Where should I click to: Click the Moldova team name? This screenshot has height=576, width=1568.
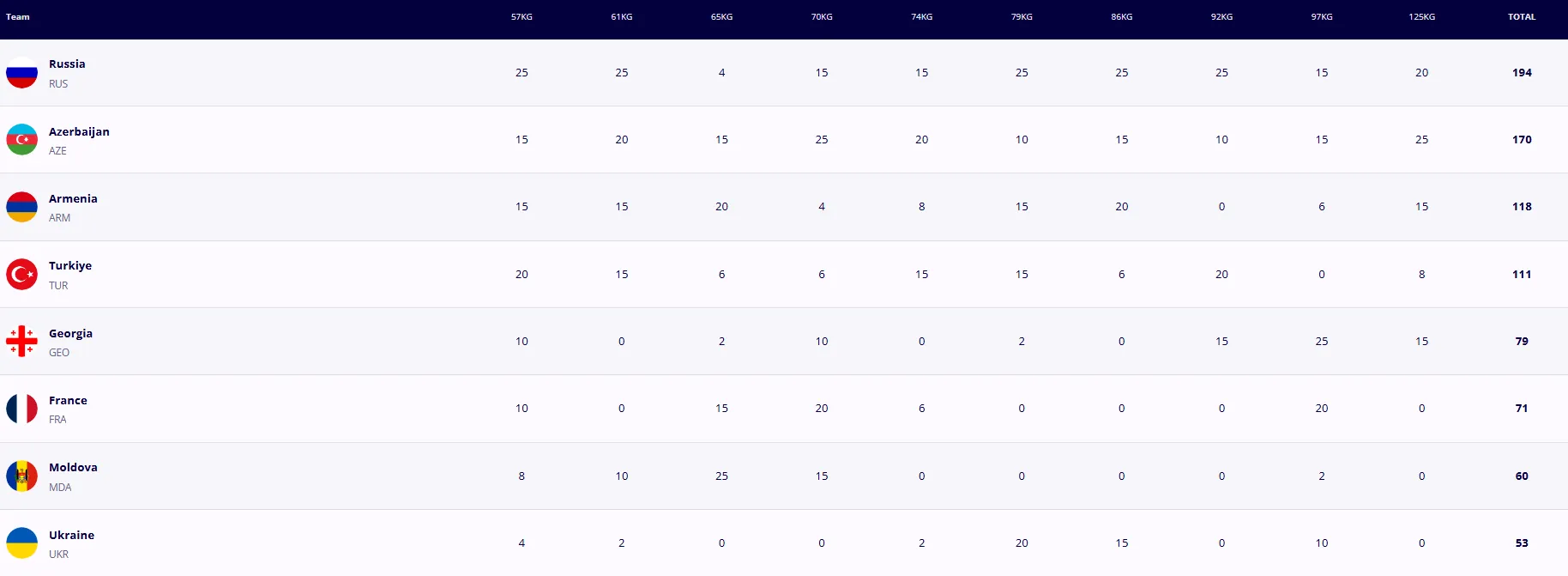[x=73, y=468]
